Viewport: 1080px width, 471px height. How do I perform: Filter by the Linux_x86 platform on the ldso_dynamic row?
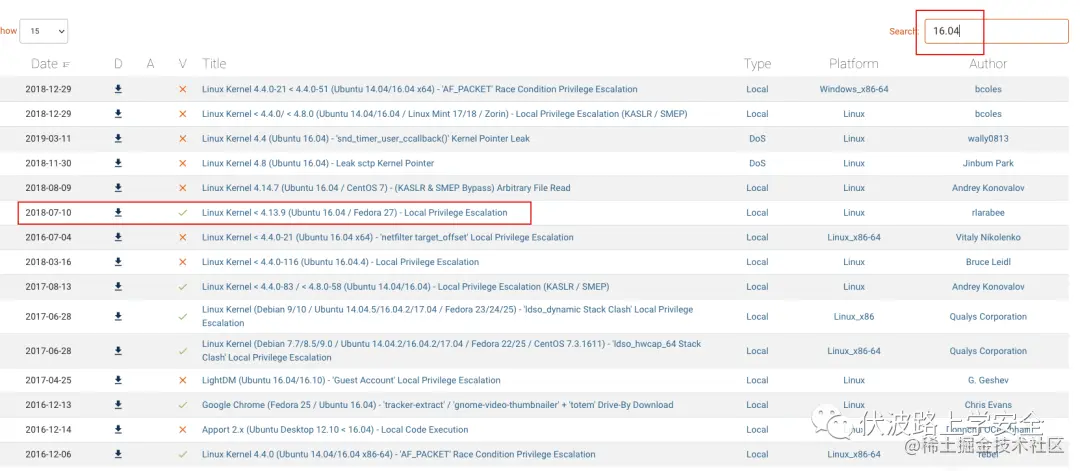pyautogui.click(x=853, y=316)
